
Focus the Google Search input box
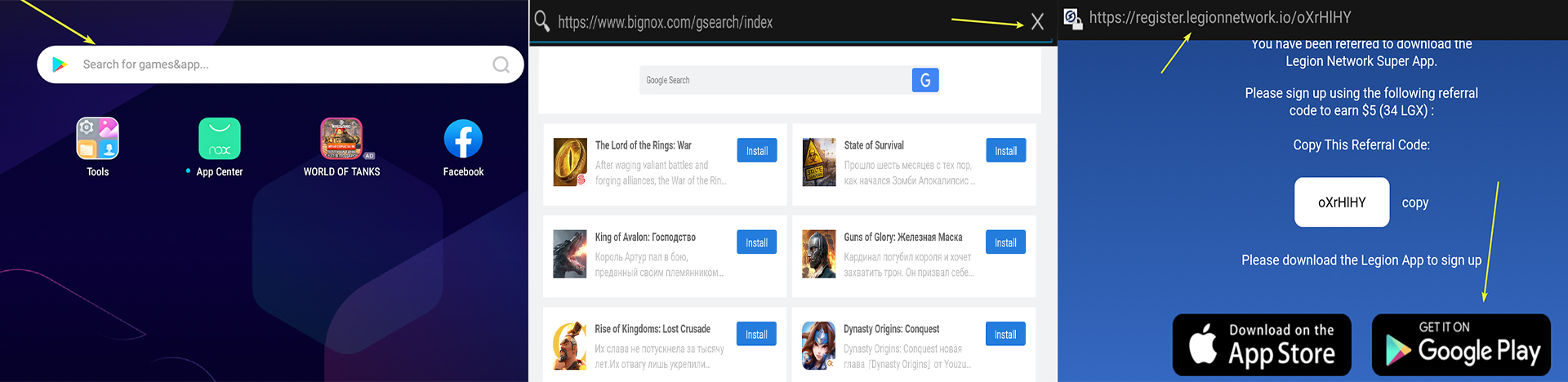pyautogui.click(x=776, y=80)
